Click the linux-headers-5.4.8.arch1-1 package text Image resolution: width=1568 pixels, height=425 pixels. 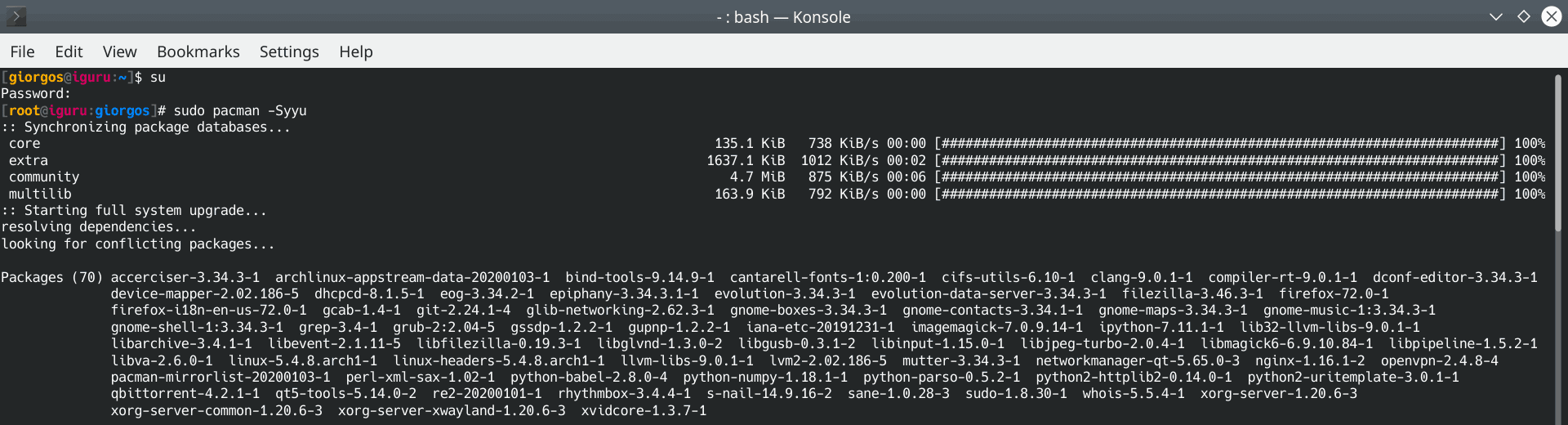coord(499,360)
